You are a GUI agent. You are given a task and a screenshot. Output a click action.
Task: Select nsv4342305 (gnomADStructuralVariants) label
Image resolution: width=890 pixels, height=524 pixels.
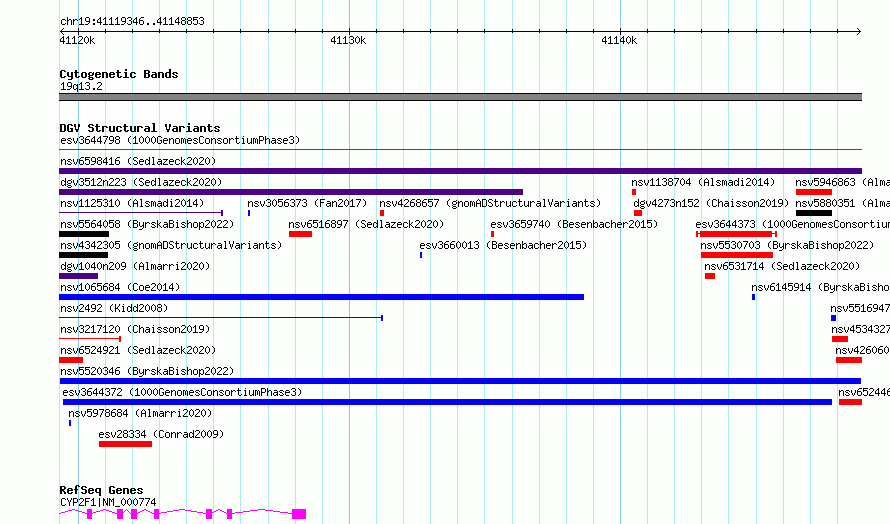pos(171,245)
